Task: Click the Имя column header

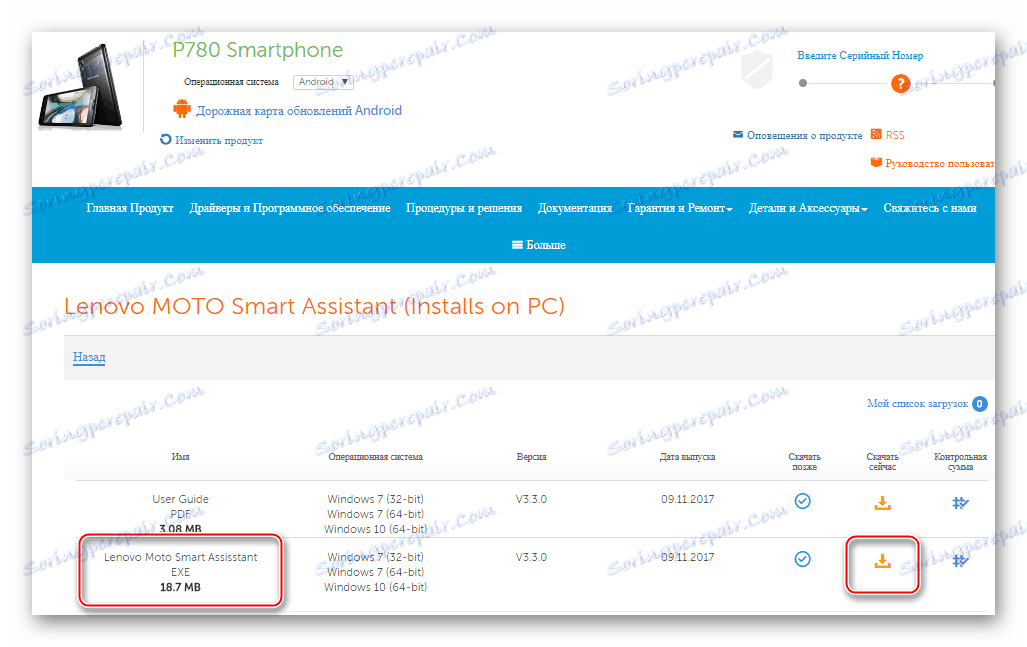Action: click(x=180, y=456)
